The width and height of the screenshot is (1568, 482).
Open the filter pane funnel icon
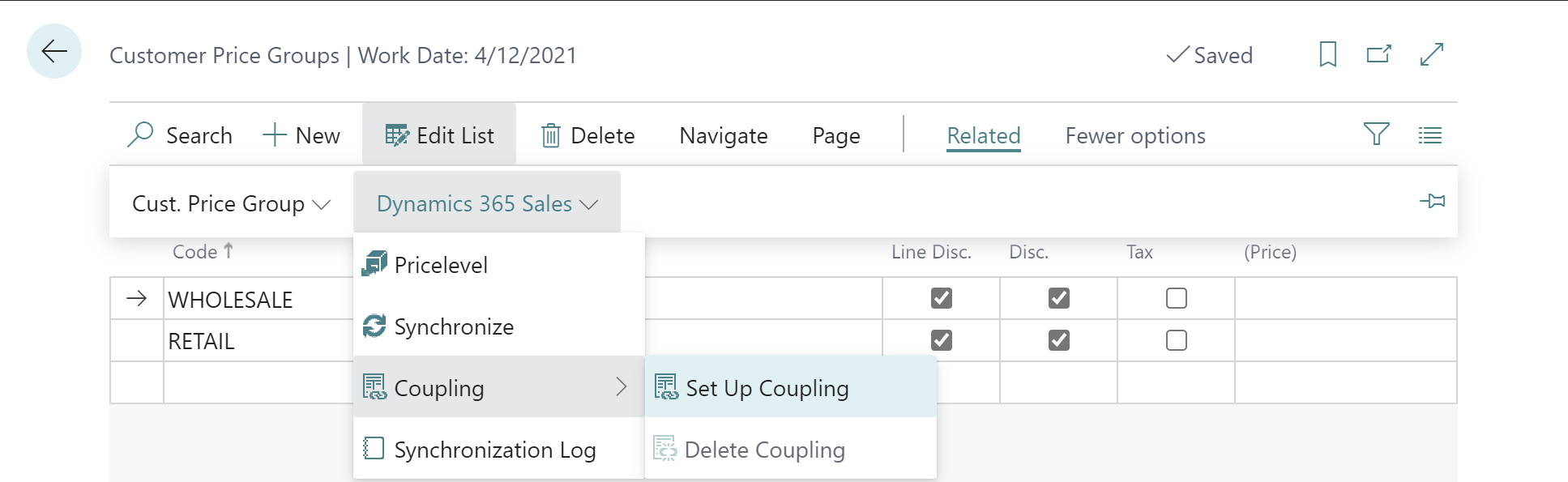[x=1376, y=134]
